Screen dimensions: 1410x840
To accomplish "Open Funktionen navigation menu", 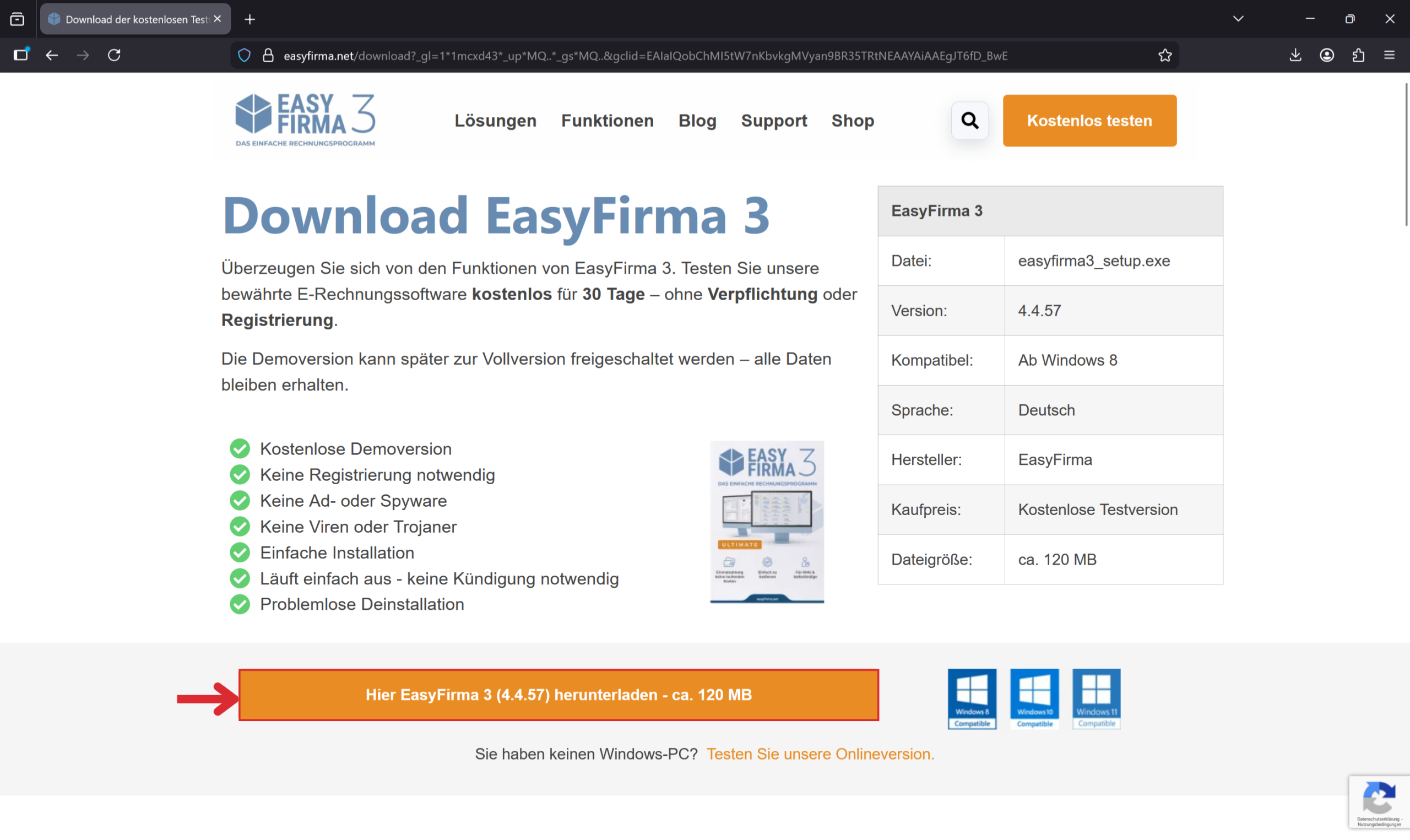I will point(607,121).
